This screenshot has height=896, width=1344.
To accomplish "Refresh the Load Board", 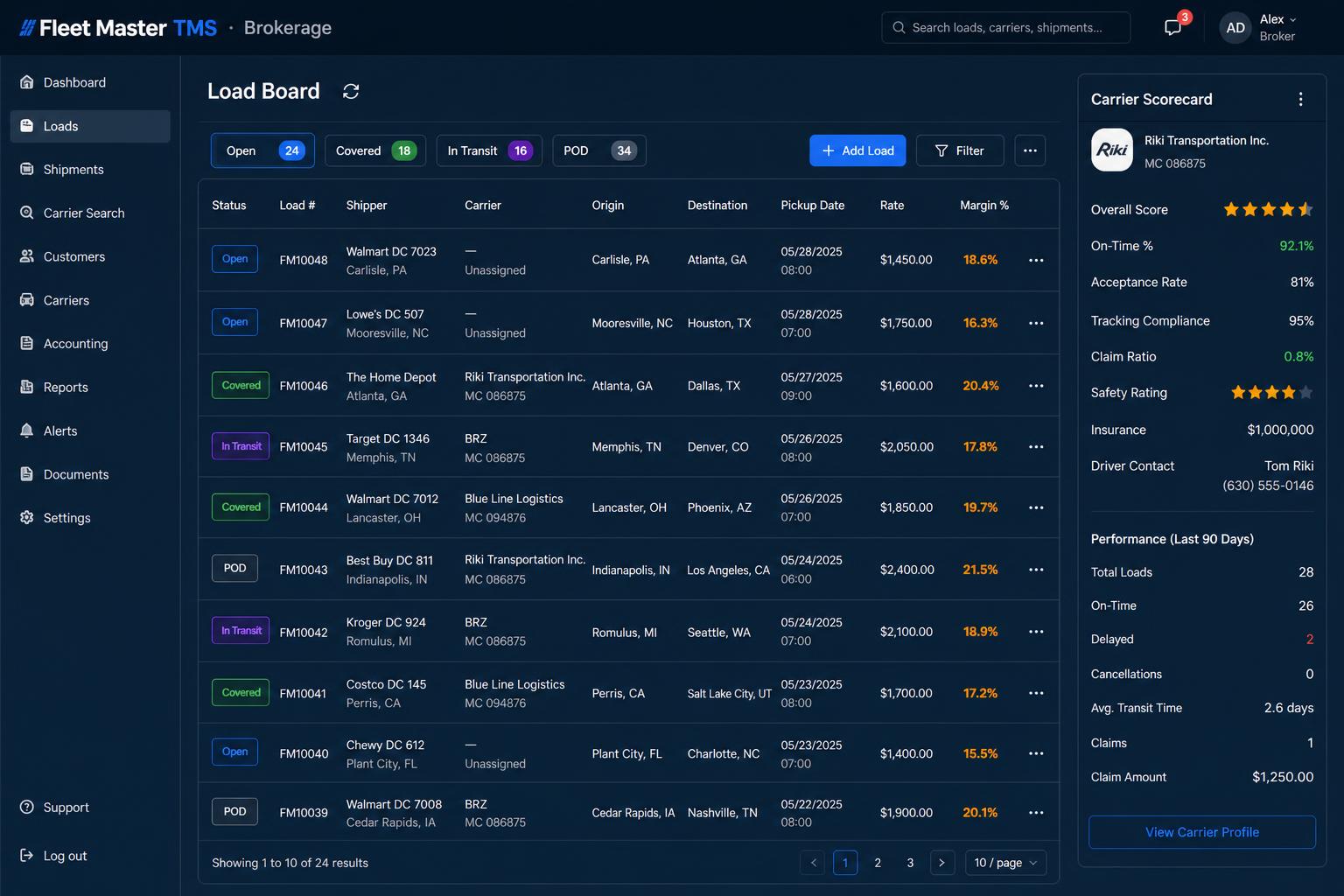I will coord(351,91).
